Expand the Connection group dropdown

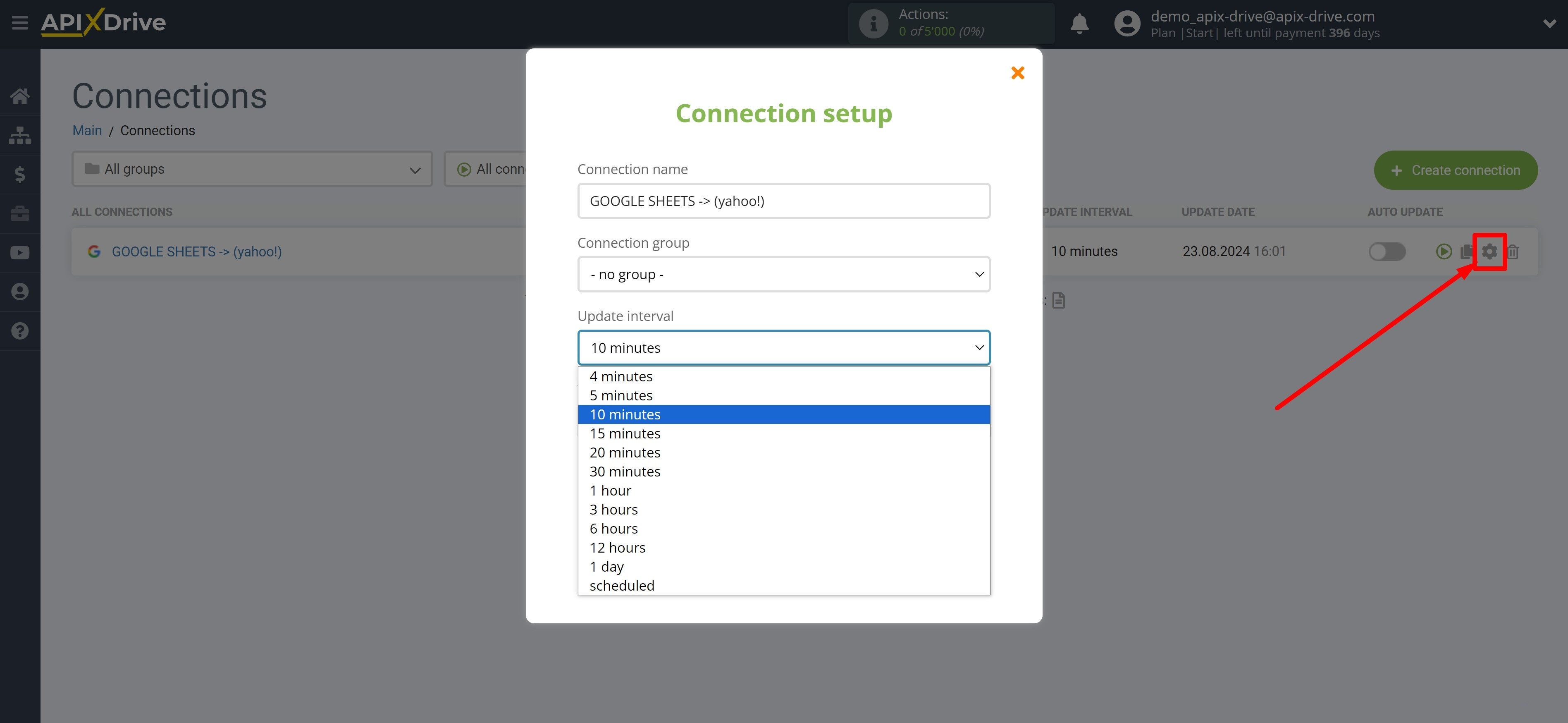(x=783, y=273)
